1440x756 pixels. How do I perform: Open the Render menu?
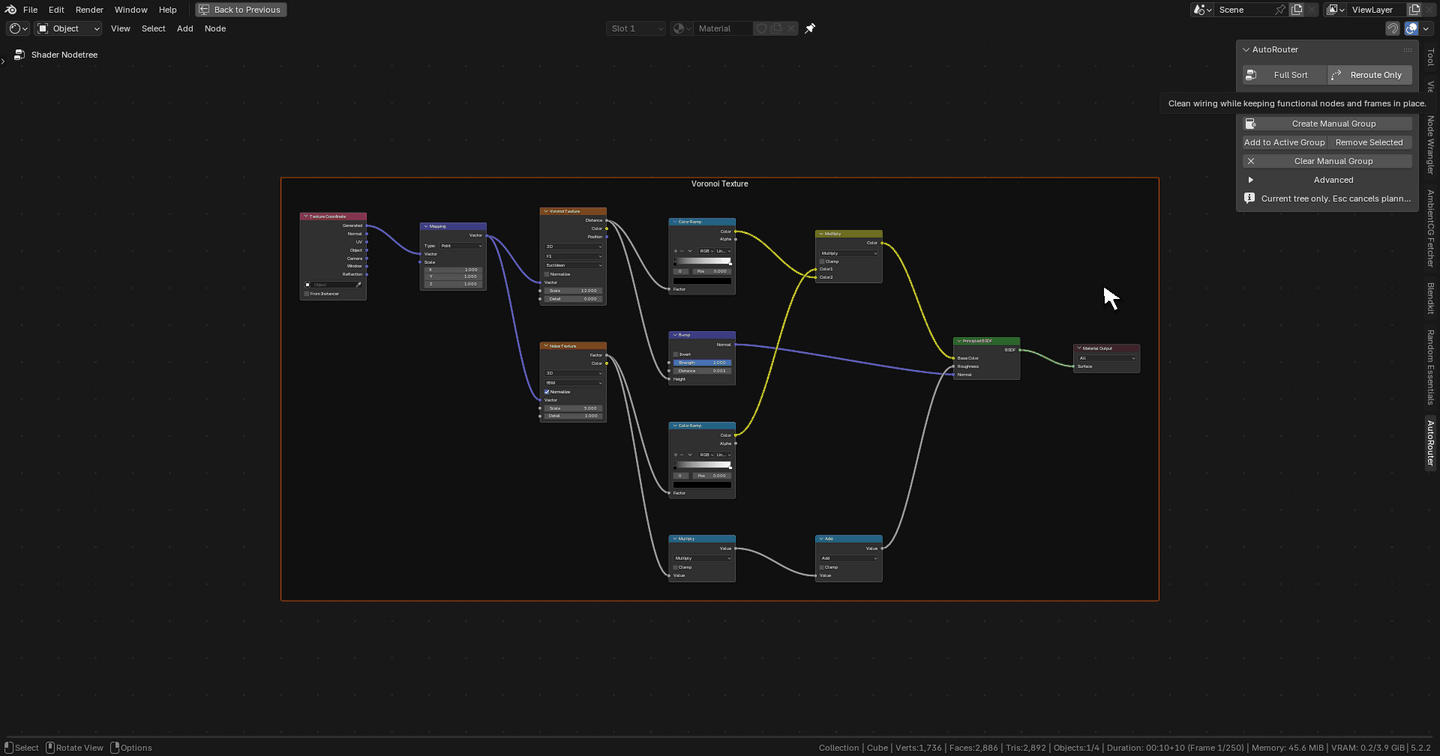[89, 9]
